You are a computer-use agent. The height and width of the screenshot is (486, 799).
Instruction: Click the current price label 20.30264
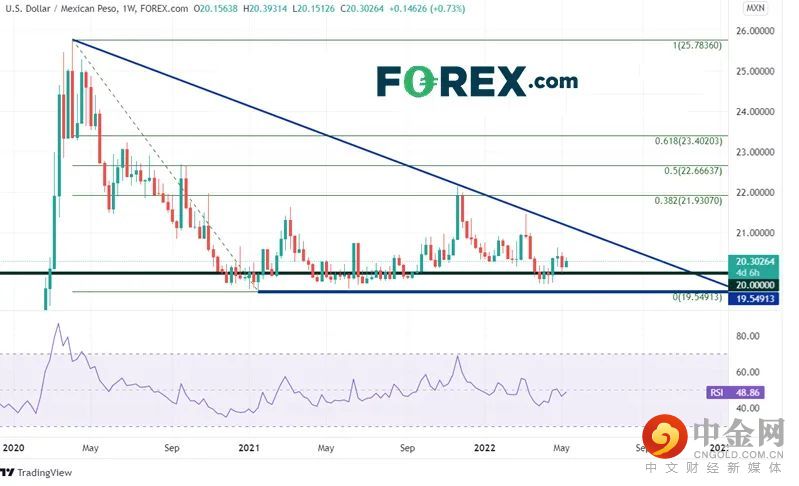tap(755, 261)
